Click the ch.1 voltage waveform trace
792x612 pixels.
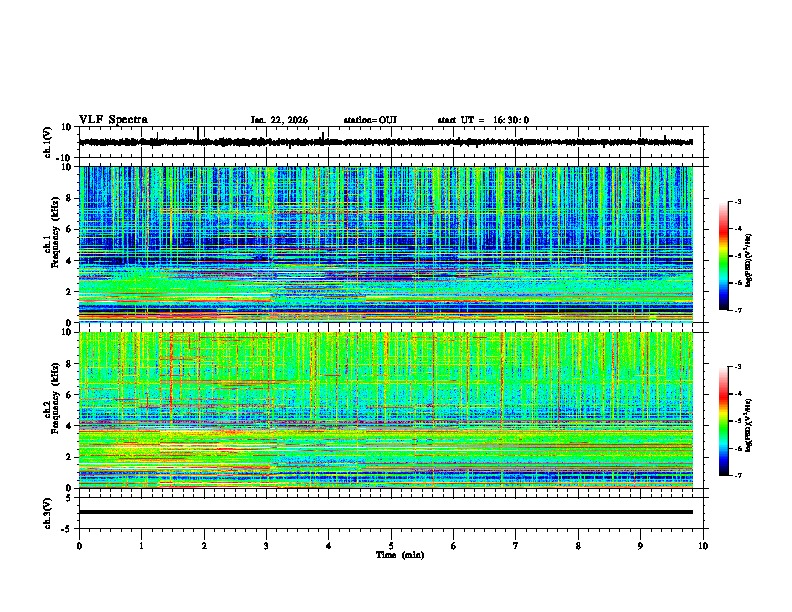click(x=385, y=142)
